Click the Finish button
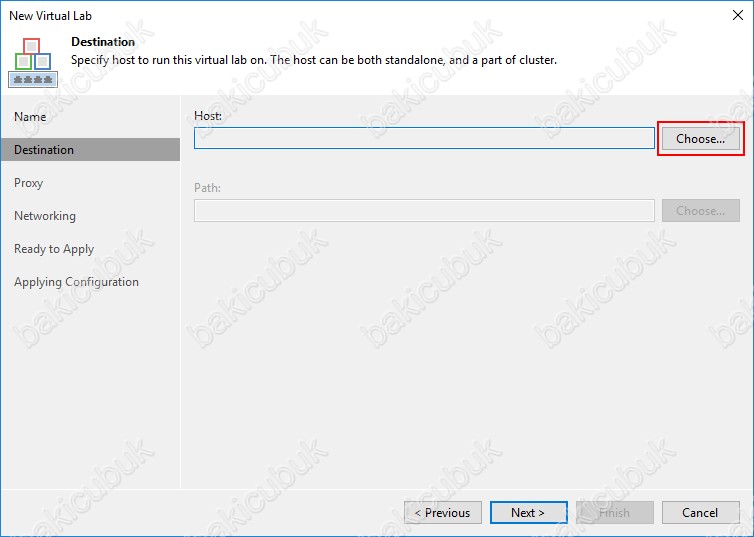This screenshot has width=754, height=537. [x=615, y=513]
